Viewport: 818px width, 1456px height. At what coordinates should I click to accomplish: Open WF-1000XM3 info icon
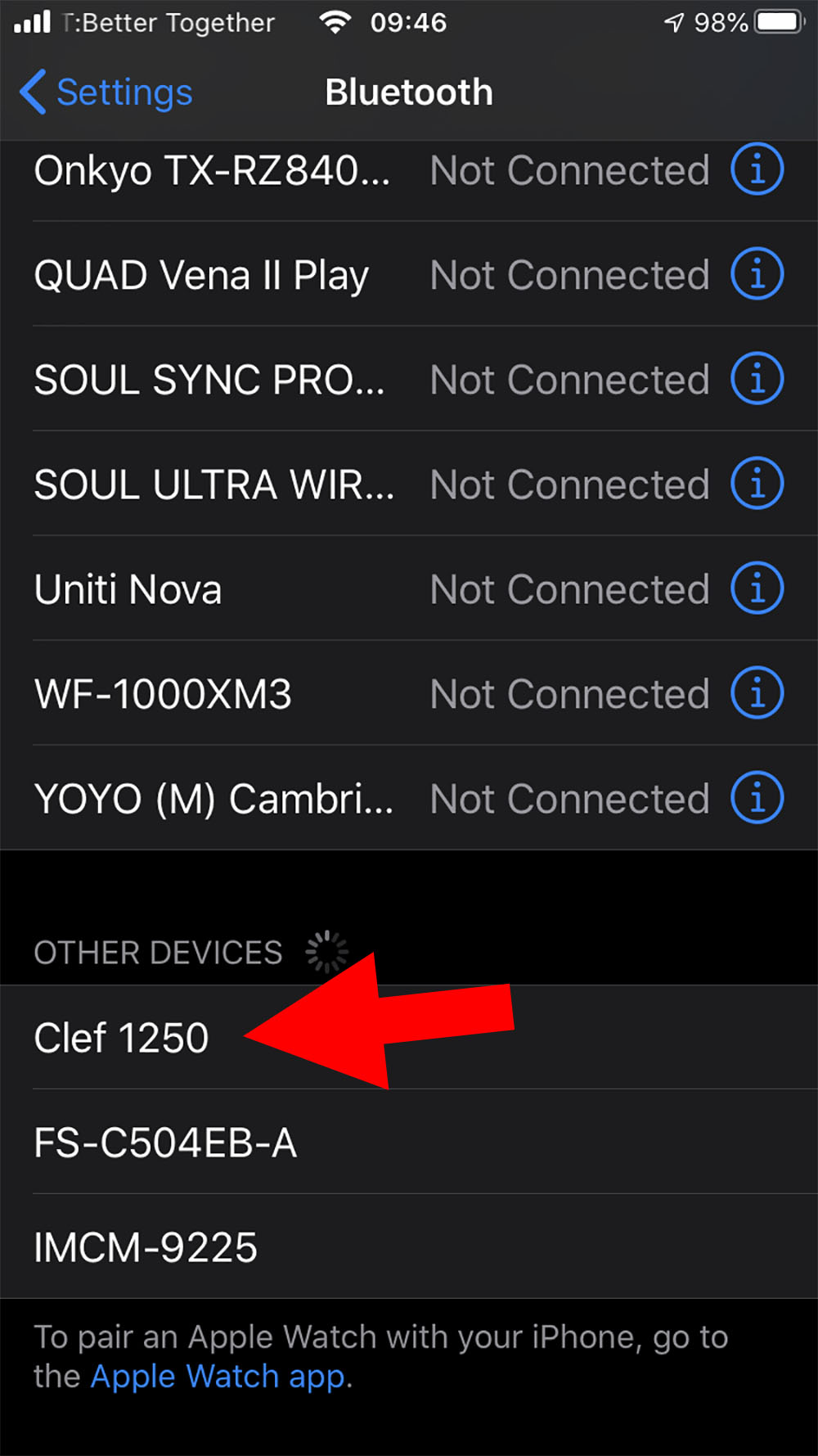[757, 692]
